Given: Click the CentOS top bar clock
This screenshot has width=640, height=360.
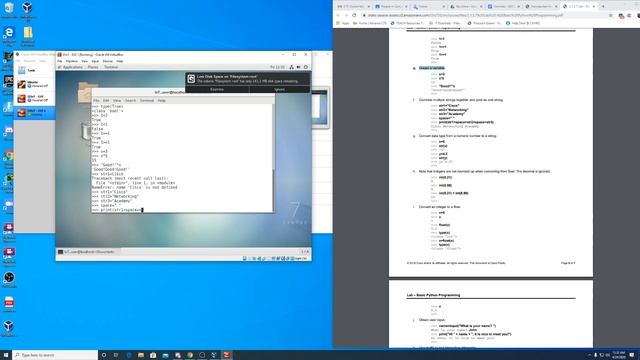Looking at the screenshot, I should point(278,67).
